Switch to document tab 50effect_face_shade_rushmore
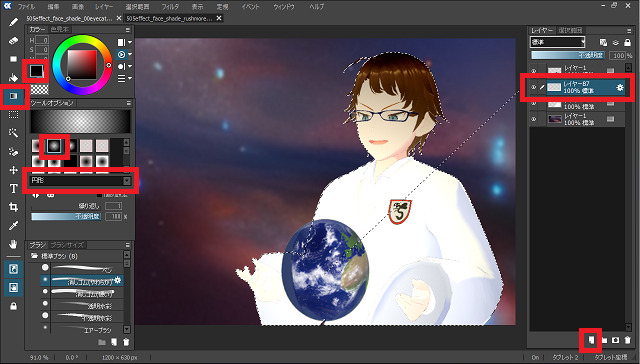The width and height of the screenshot is (640, 364). pos(169,18)
